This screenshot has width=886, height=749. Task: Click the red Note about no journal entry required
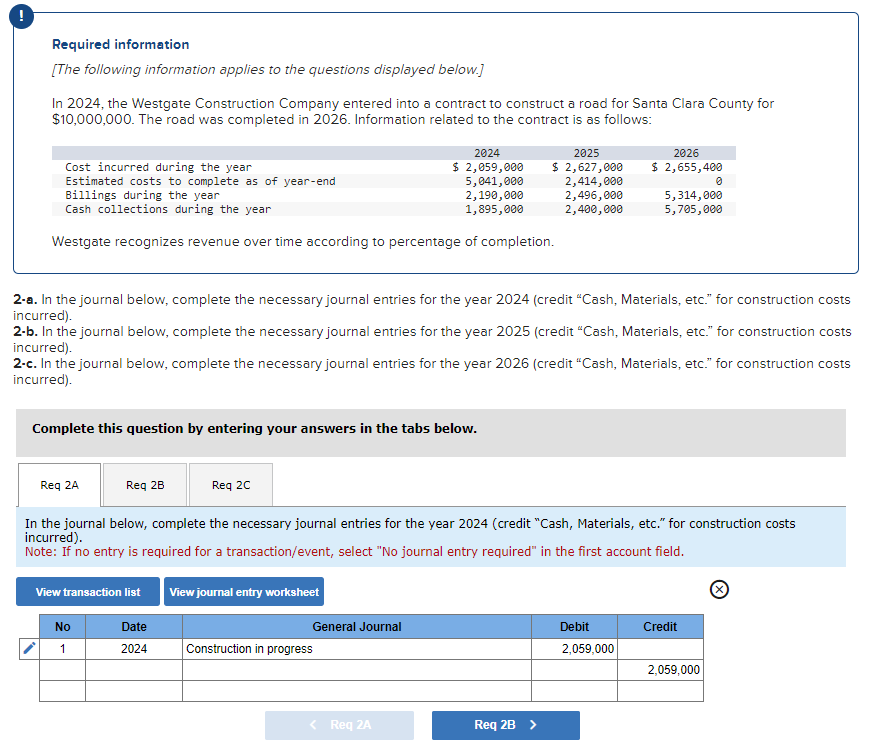pos(354,551)
